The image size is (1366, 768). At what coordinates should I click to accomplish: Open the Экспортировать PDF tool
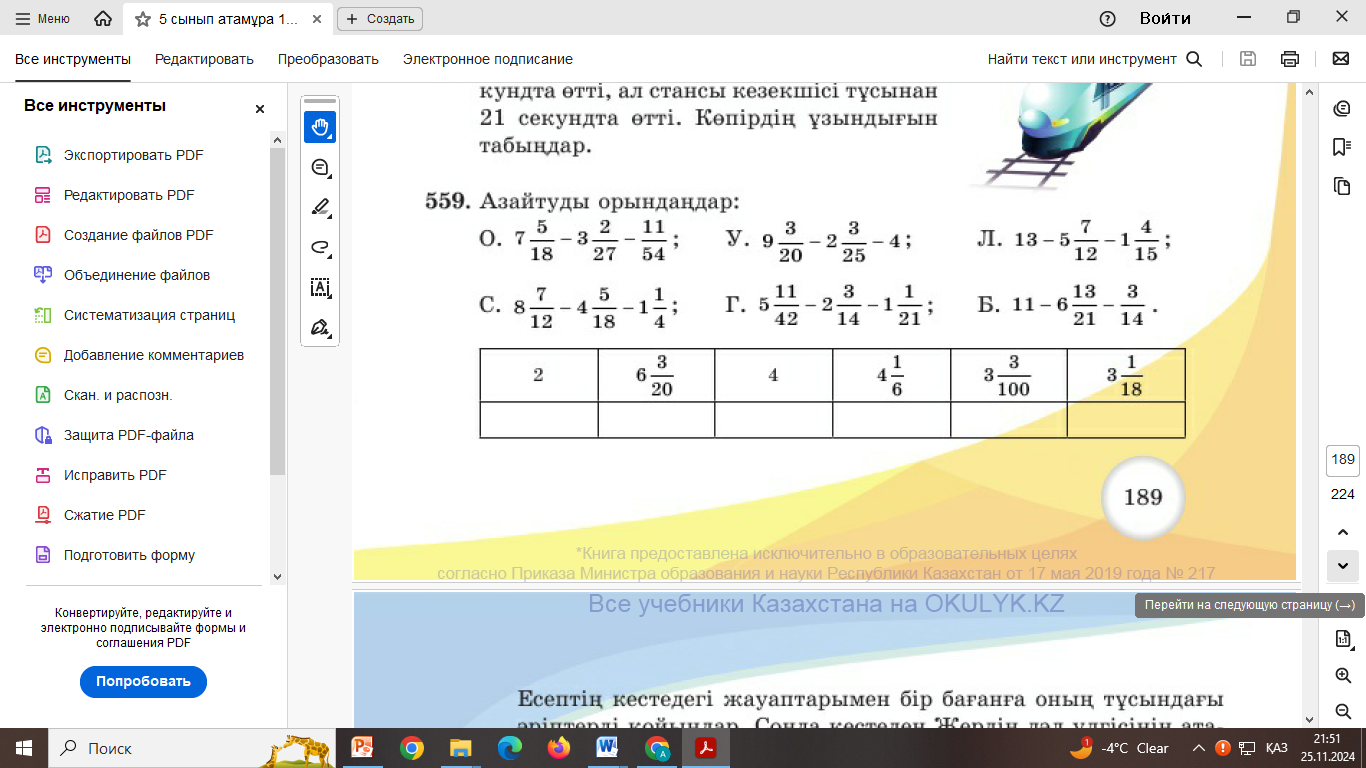point(134,155)
